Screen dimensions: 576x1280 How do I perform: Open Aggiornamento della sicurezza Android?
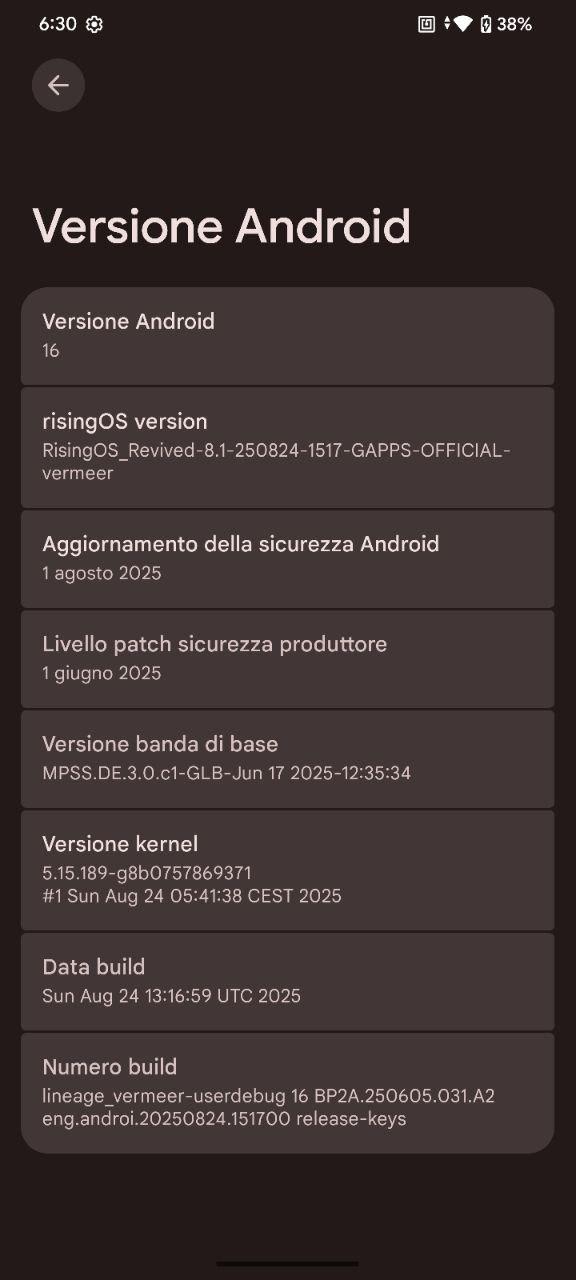pos(288,559)
